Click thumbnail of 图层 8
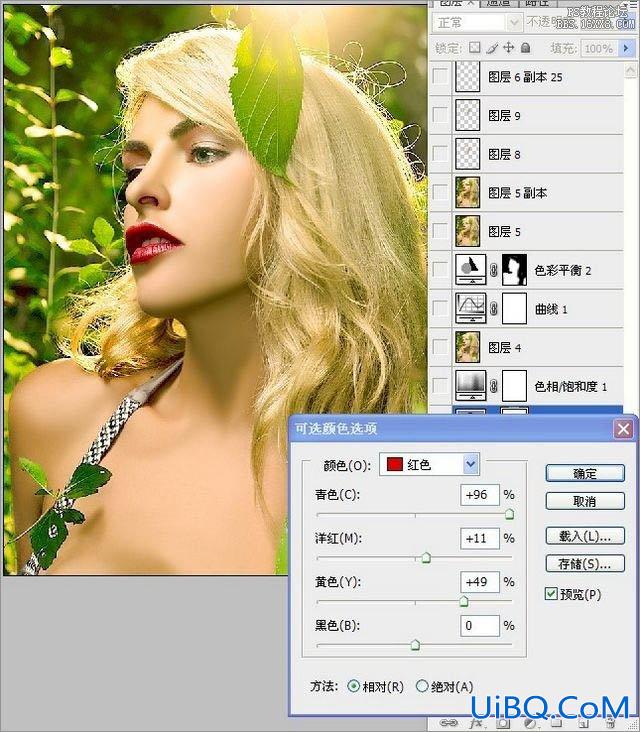640x732 pixels. point(467,154)
